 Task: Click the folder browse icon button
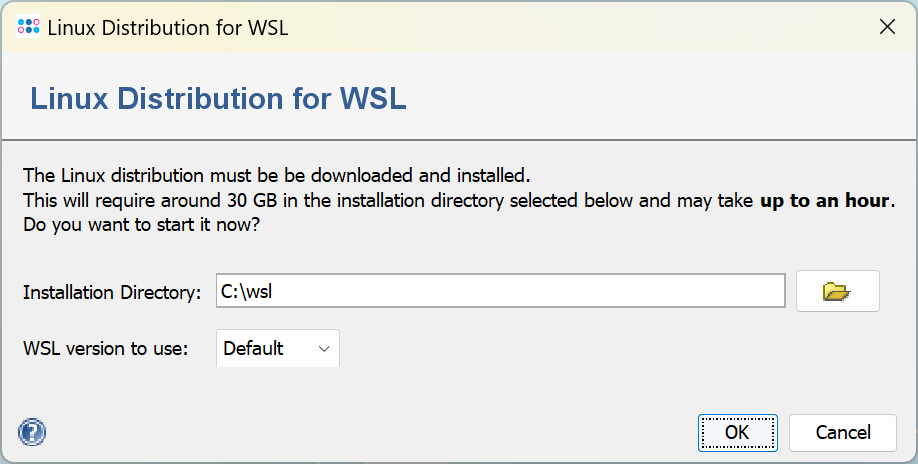click(x=837, y=291)
